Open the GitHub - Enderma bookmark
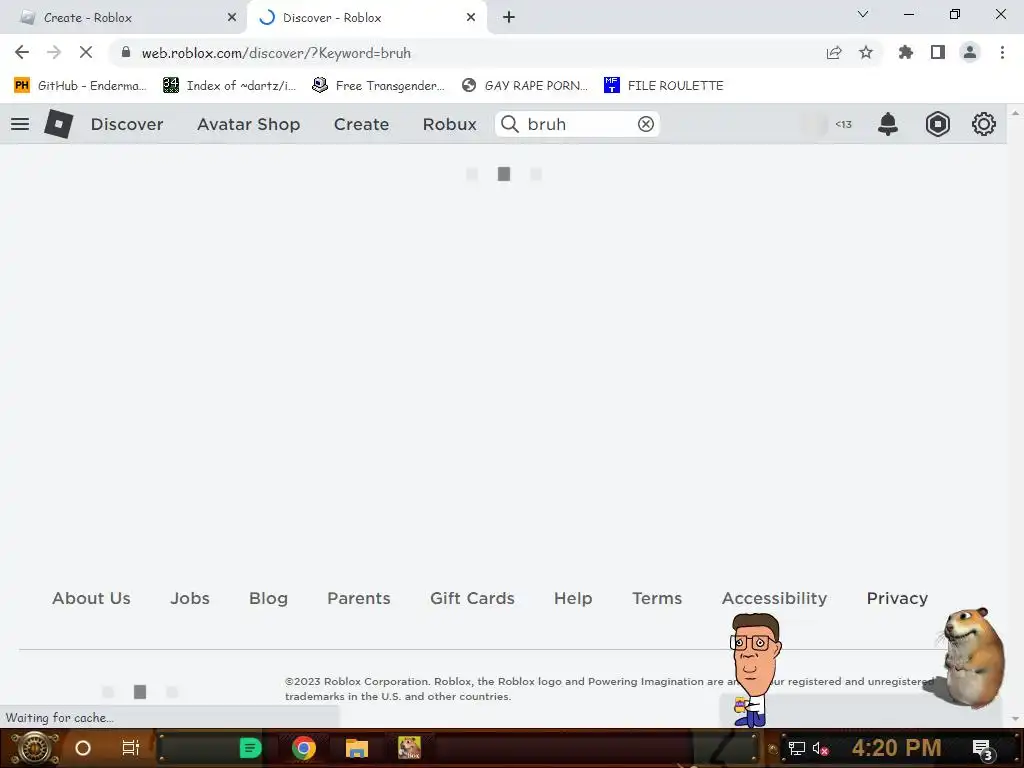This screenshot has height=768, width=1024. pyautogui.click(x=80, y=86)
